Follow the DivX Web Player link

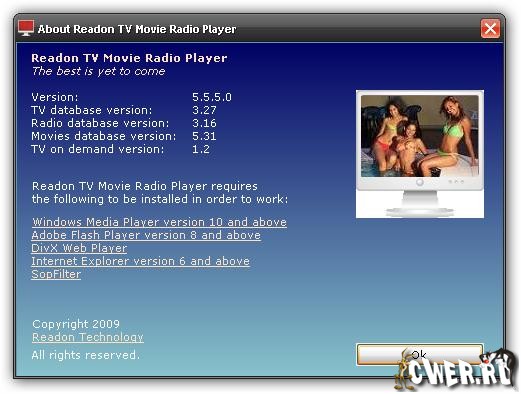(x=79, y=248)
